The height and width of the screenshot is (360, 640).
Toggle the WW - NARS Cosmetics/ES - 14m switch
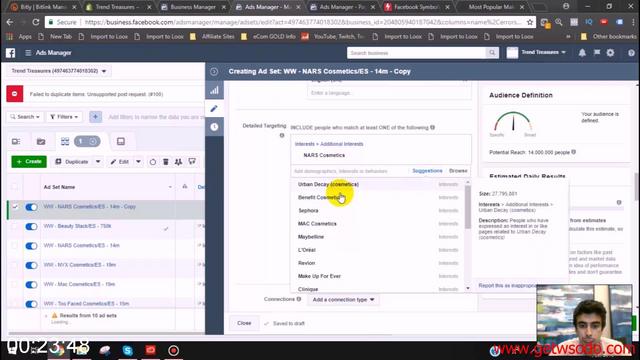pyautogui.click(x=31, y=246)
